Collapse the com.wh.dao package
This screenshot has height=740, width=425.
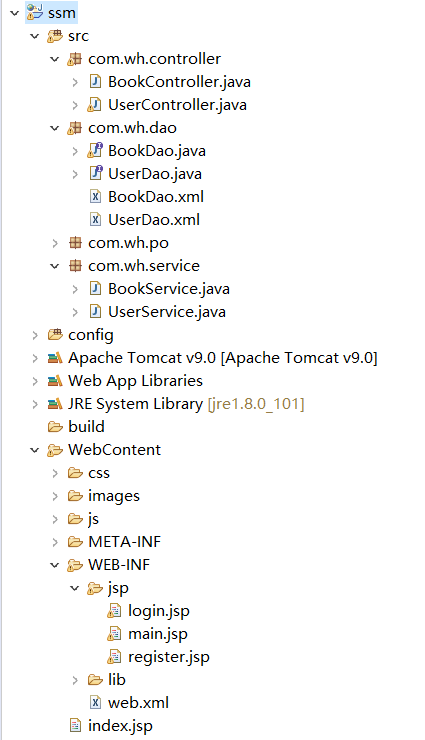55,128
